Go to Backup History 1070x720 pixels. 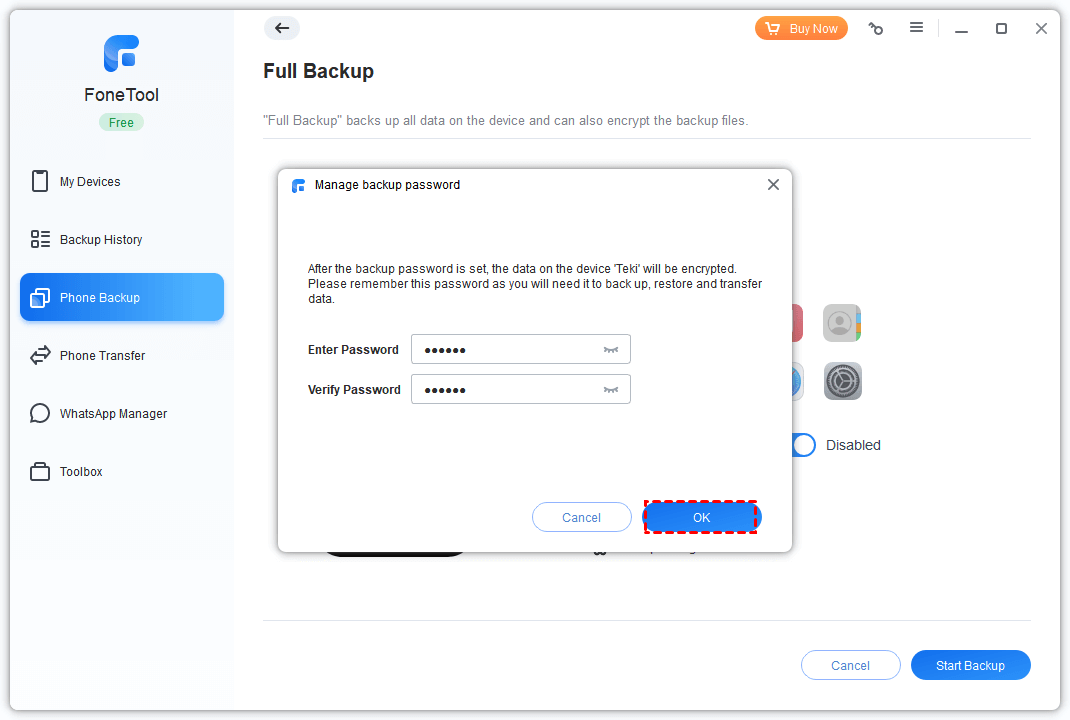(x=100, y=240)
